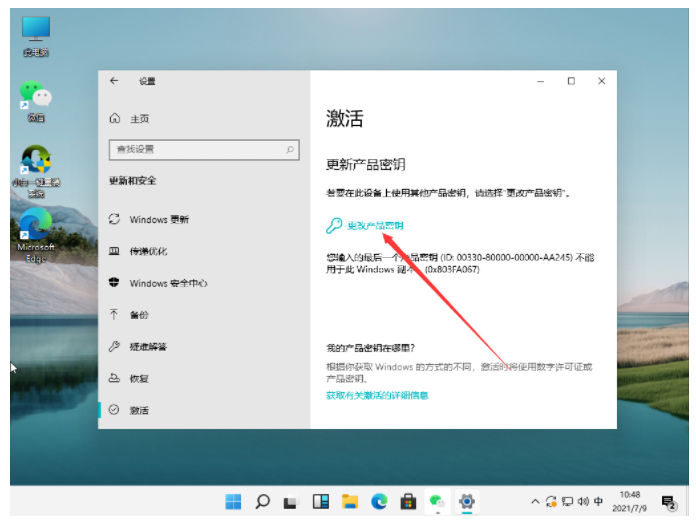696x523 pixels.
Task: Open 主页 (Home) in the Settings sidebar
Action: coord(138,118)
